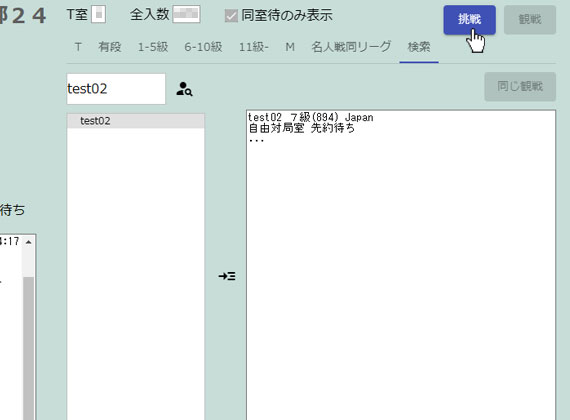
Task: Open the 名人戦同リーグ tab
Action: tap(351, 47)
